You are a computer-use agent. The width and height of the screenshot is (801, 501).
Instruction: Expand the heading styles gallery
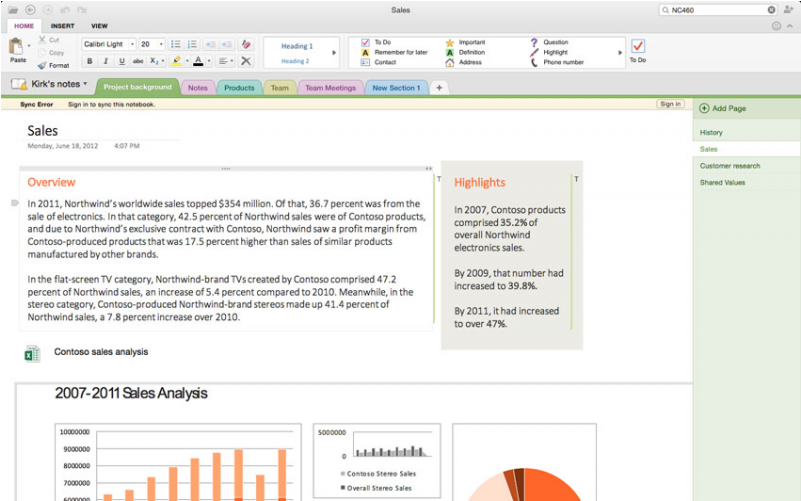tap(334, 53)
